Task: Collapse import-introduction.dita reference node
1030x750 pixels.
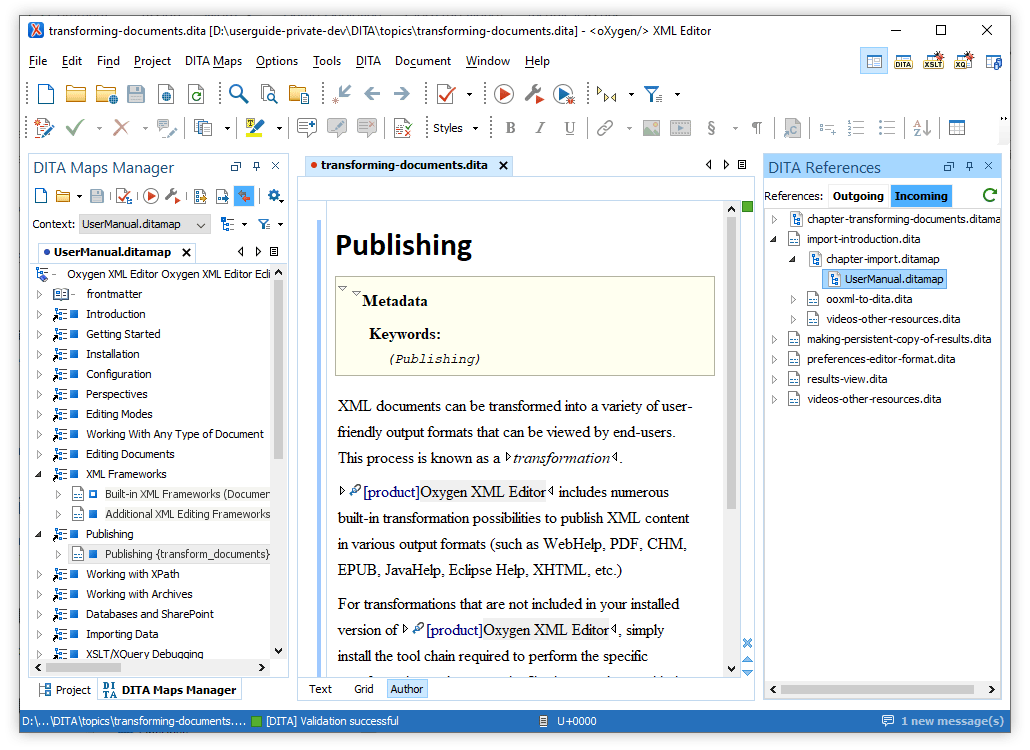Action: click(774, 239)
